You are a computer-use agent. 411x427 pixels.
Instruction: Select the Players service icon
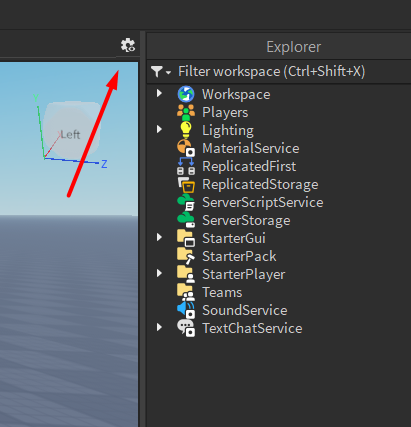point(186,112)
